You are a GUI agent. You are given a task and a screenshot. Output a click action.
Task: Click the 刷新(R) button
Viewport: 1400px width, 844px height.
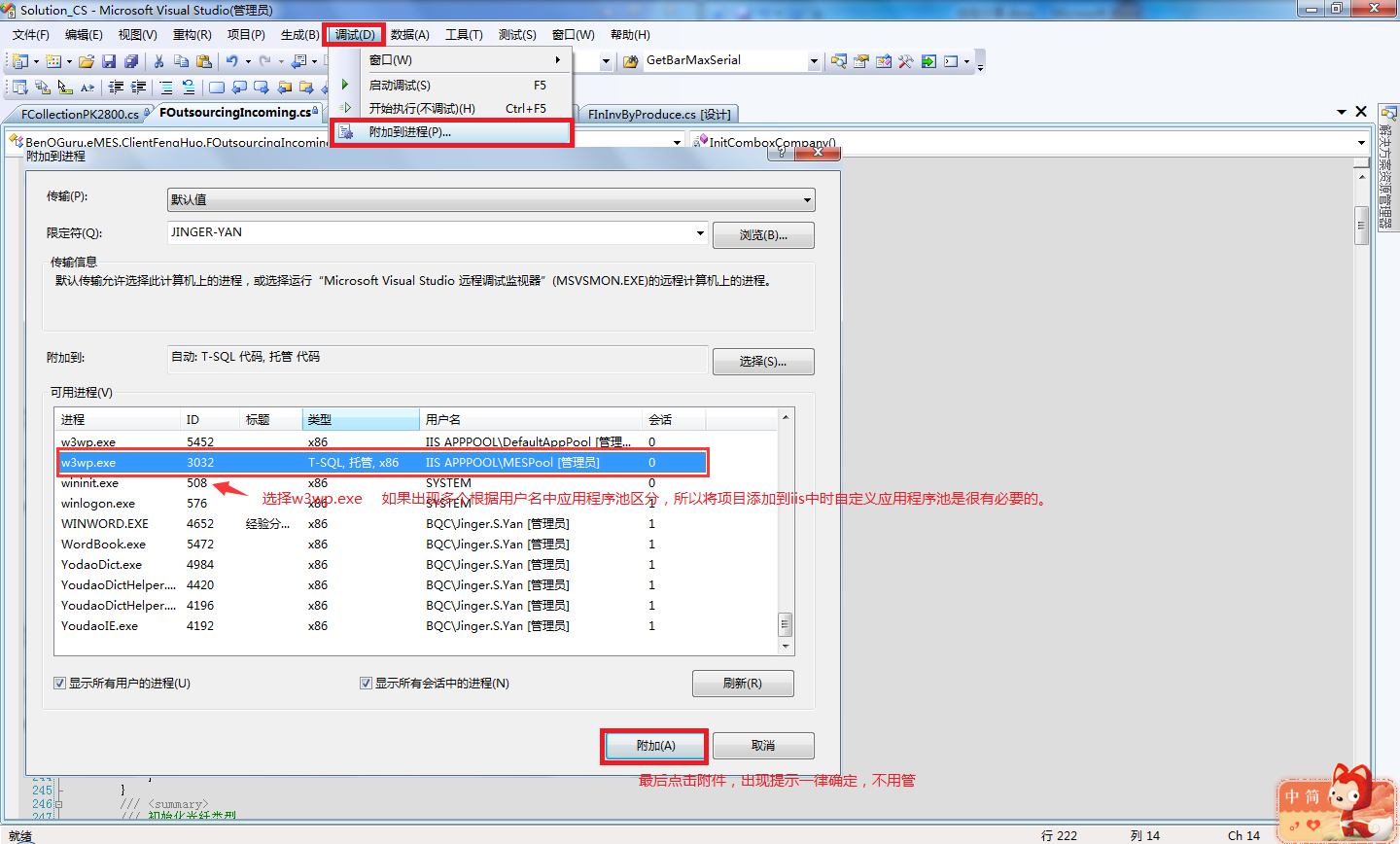tap(743, 684)
